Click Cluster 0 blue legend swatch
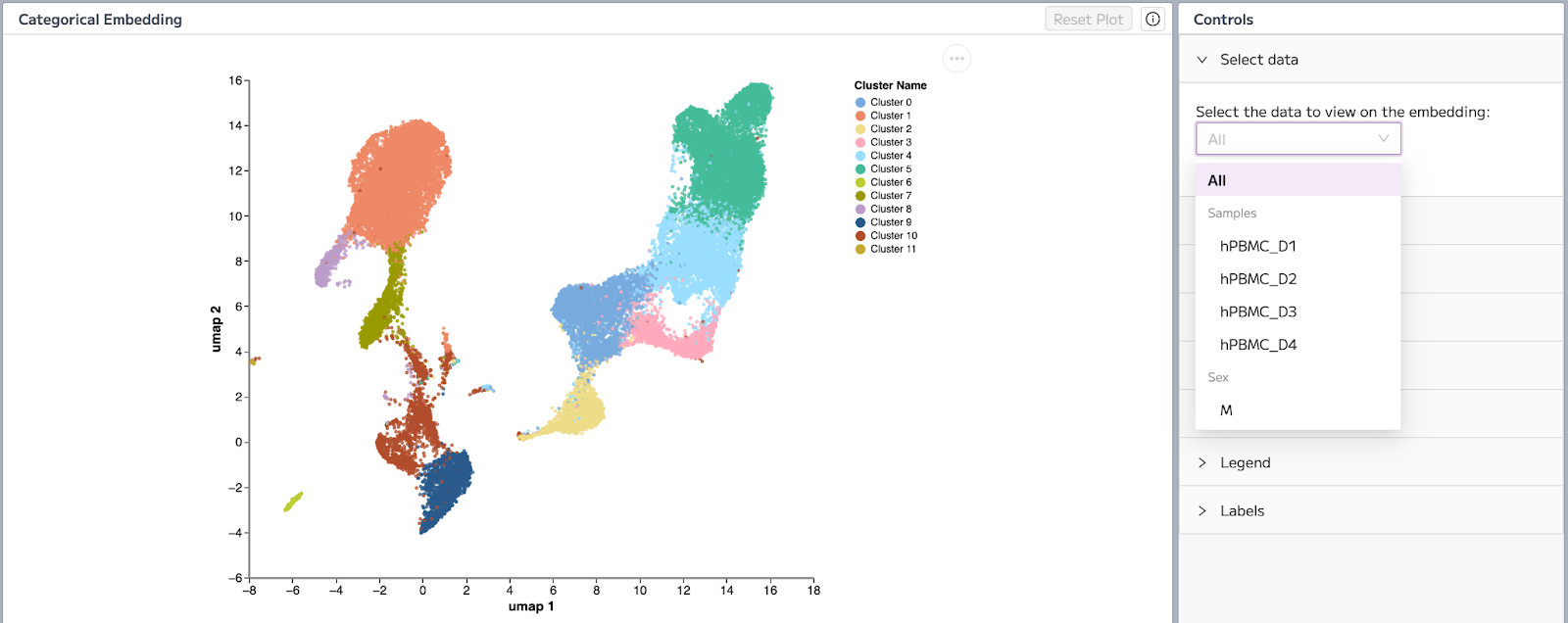 coord(860,102)
